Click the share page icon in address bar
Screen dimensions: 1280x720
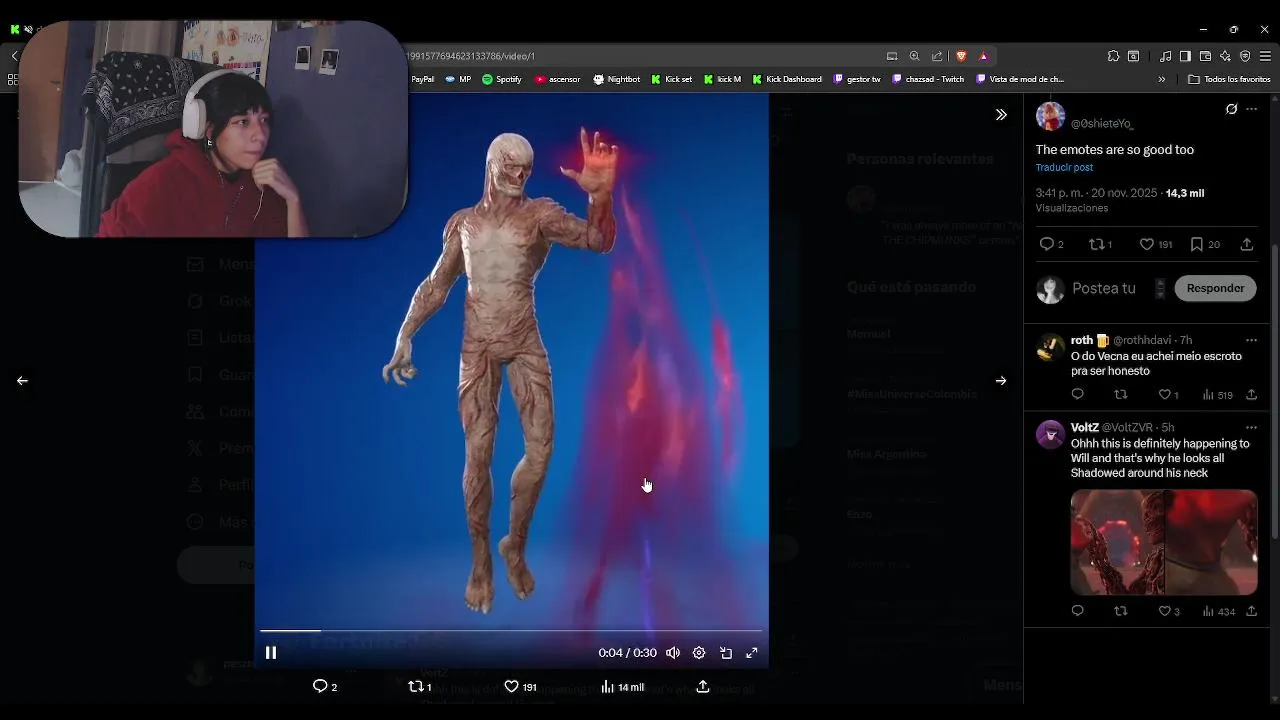[x=937, y=56]
